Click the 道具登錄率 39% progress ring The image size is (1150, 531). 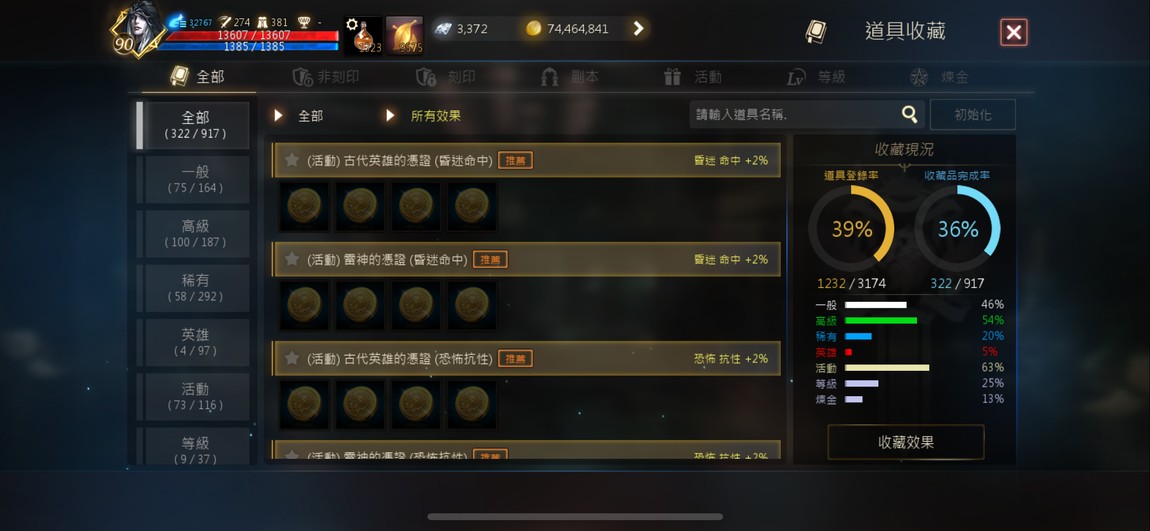point(851,229)
